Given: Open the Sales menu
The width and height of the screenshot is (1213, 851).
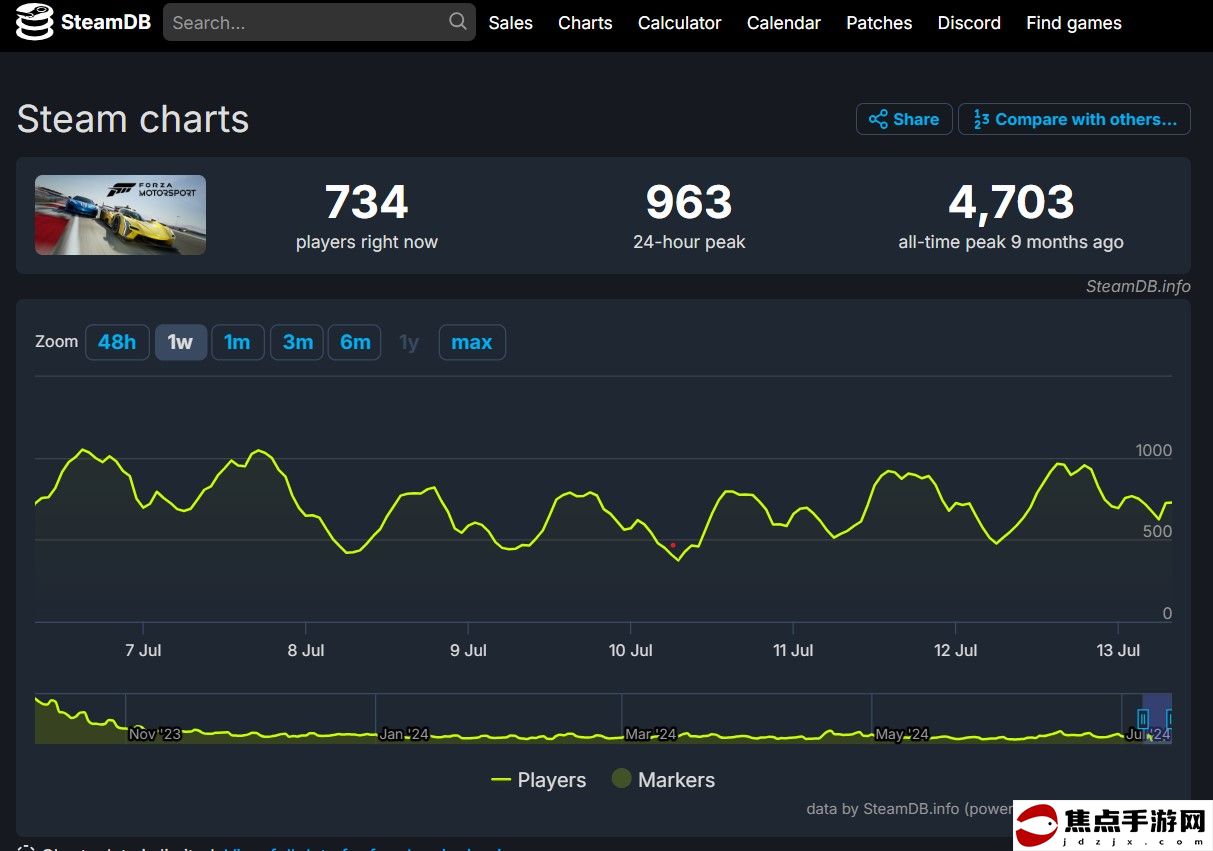Looking at the screenshot, I should 510,23.
